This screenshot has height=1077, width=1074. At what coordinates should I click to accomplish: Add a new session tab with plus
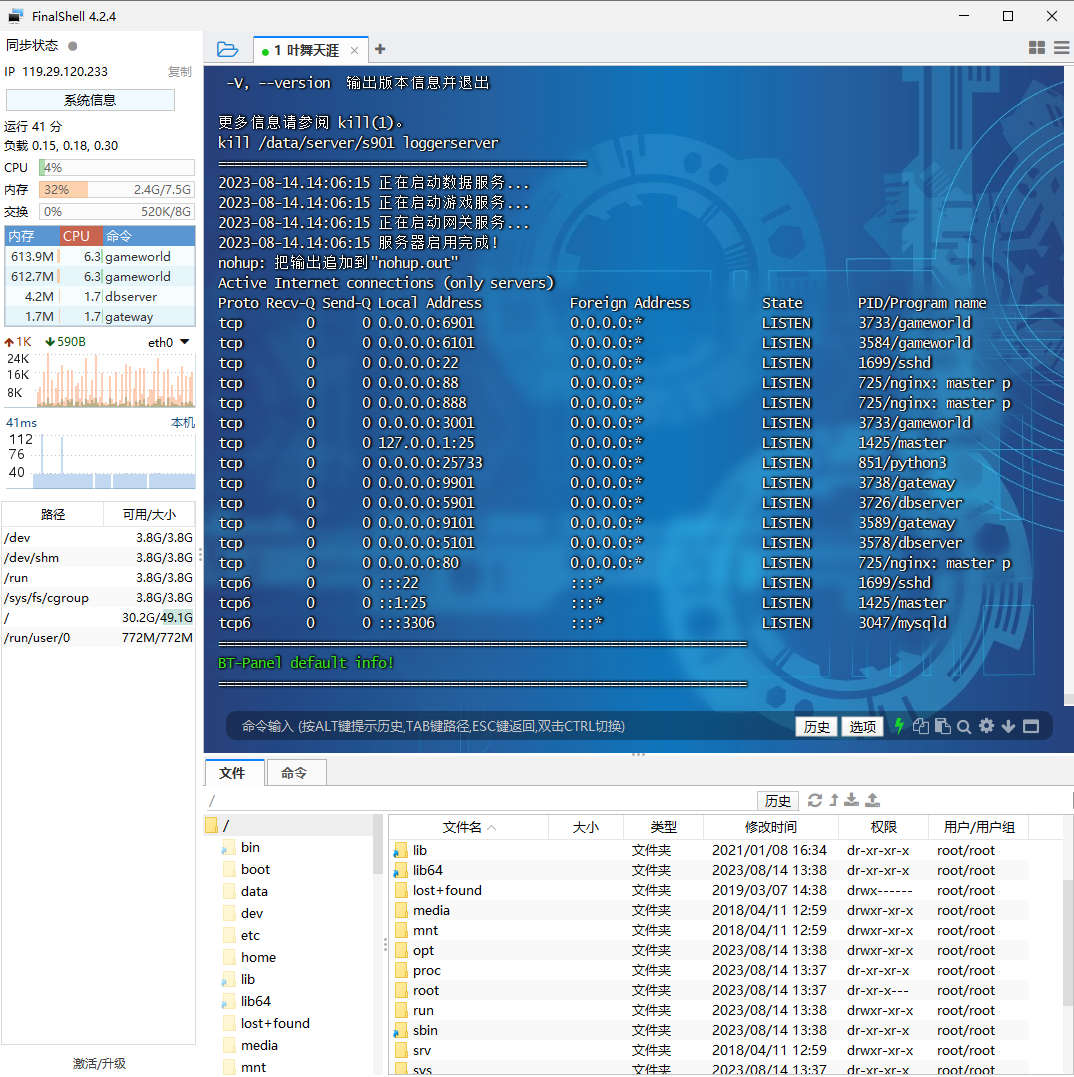coord(380,49)
